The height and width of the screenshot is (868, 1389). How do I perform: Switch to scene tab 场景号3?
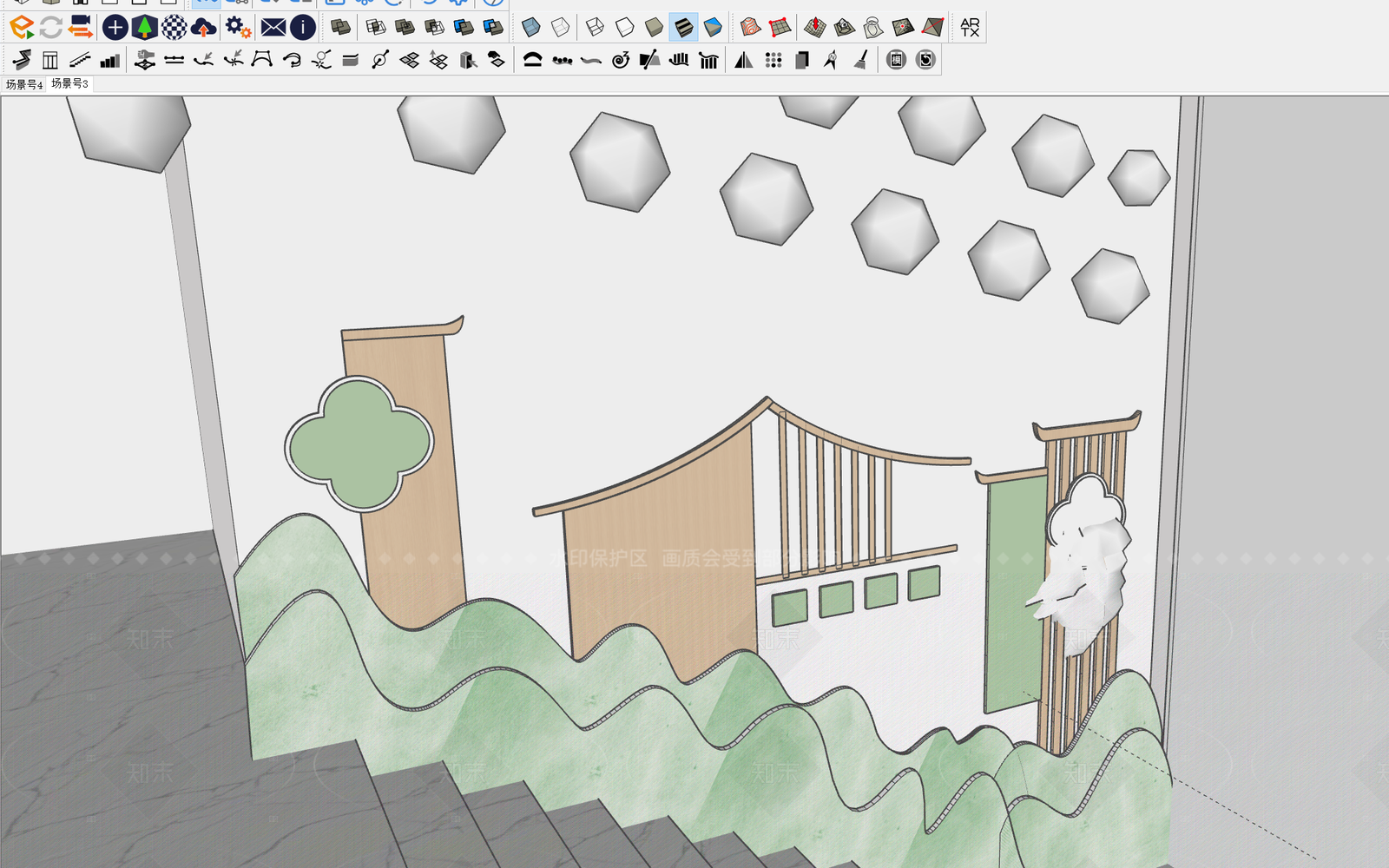tap(69, 83)
